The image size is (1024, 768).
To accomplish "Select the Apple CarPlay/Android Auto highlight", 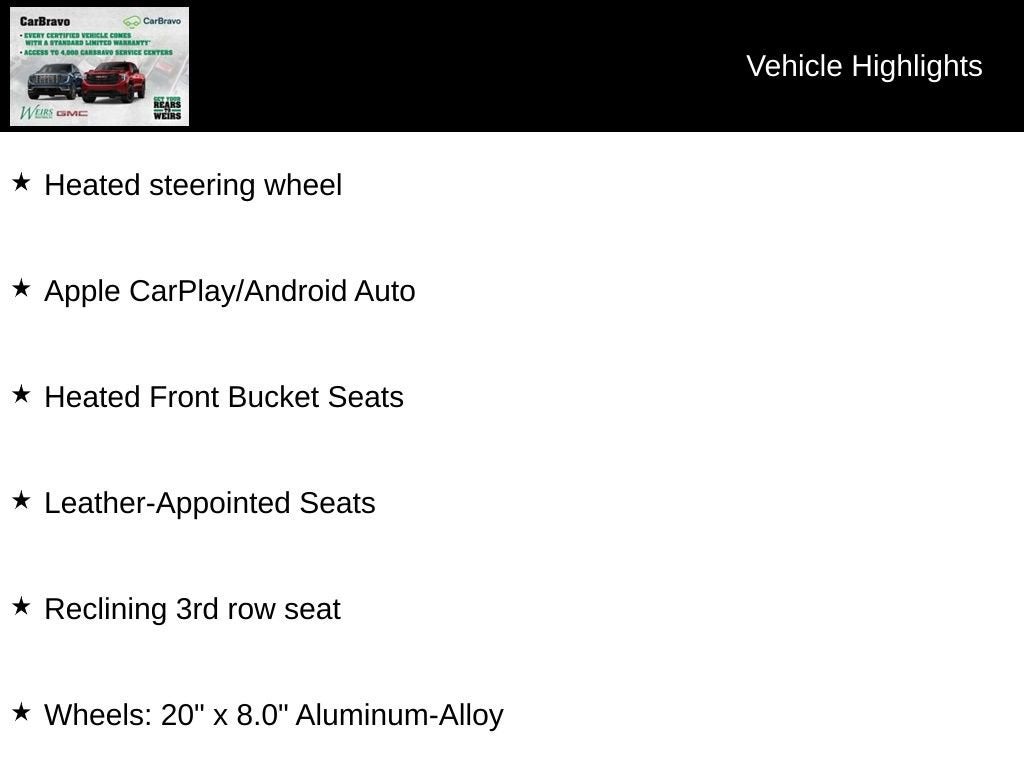I will 230,291.
